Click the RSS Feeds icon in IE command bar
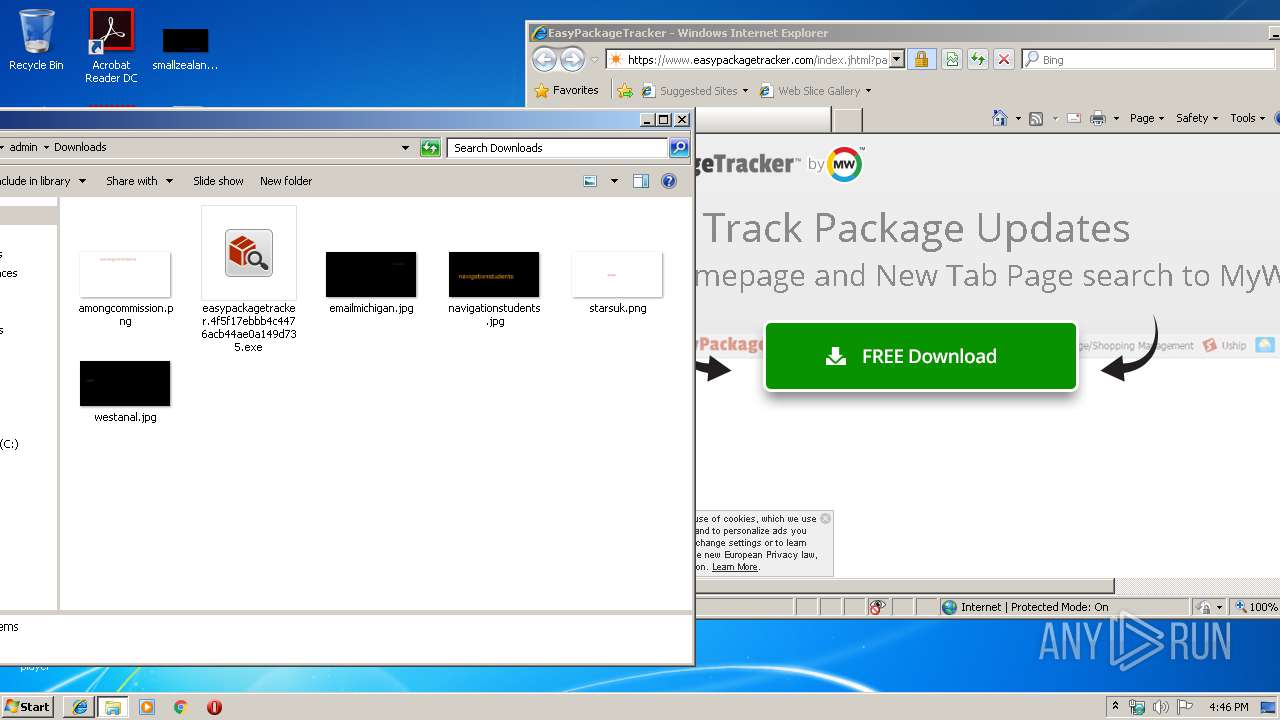1280x720 pixels. [1036, 118]
